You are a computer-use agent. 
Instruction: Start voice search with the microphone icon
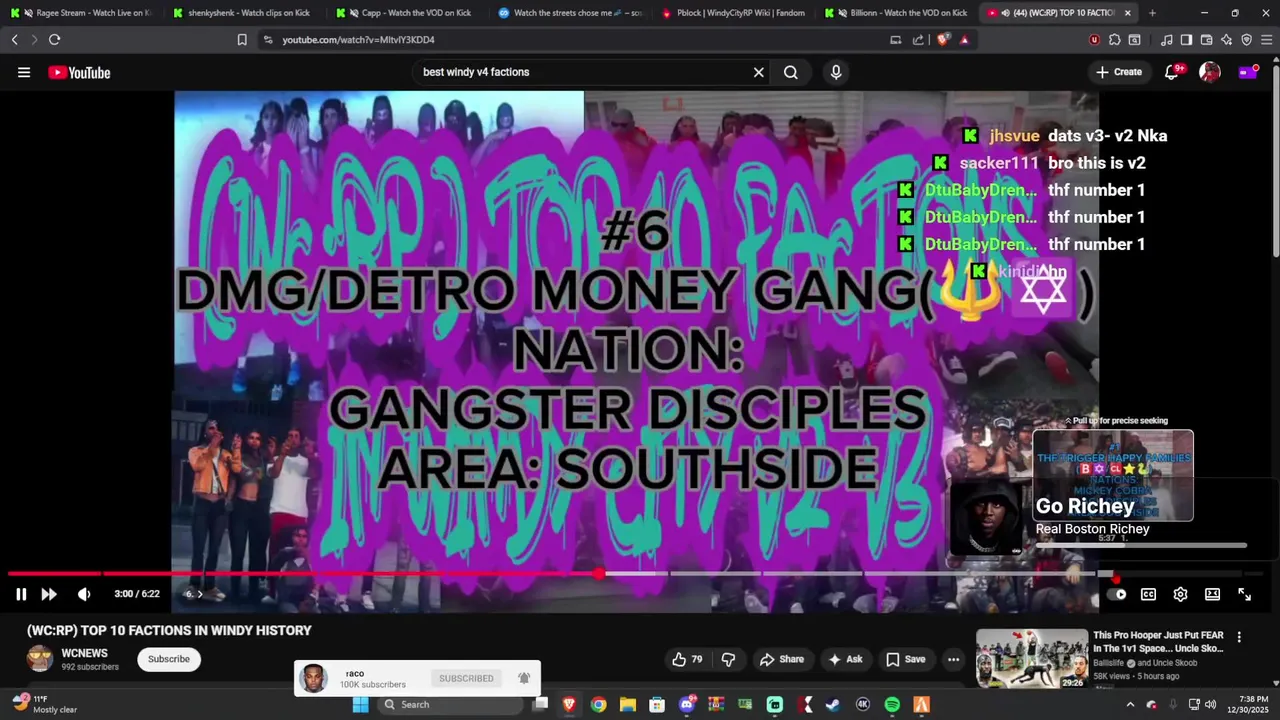(x=836, y=72)
